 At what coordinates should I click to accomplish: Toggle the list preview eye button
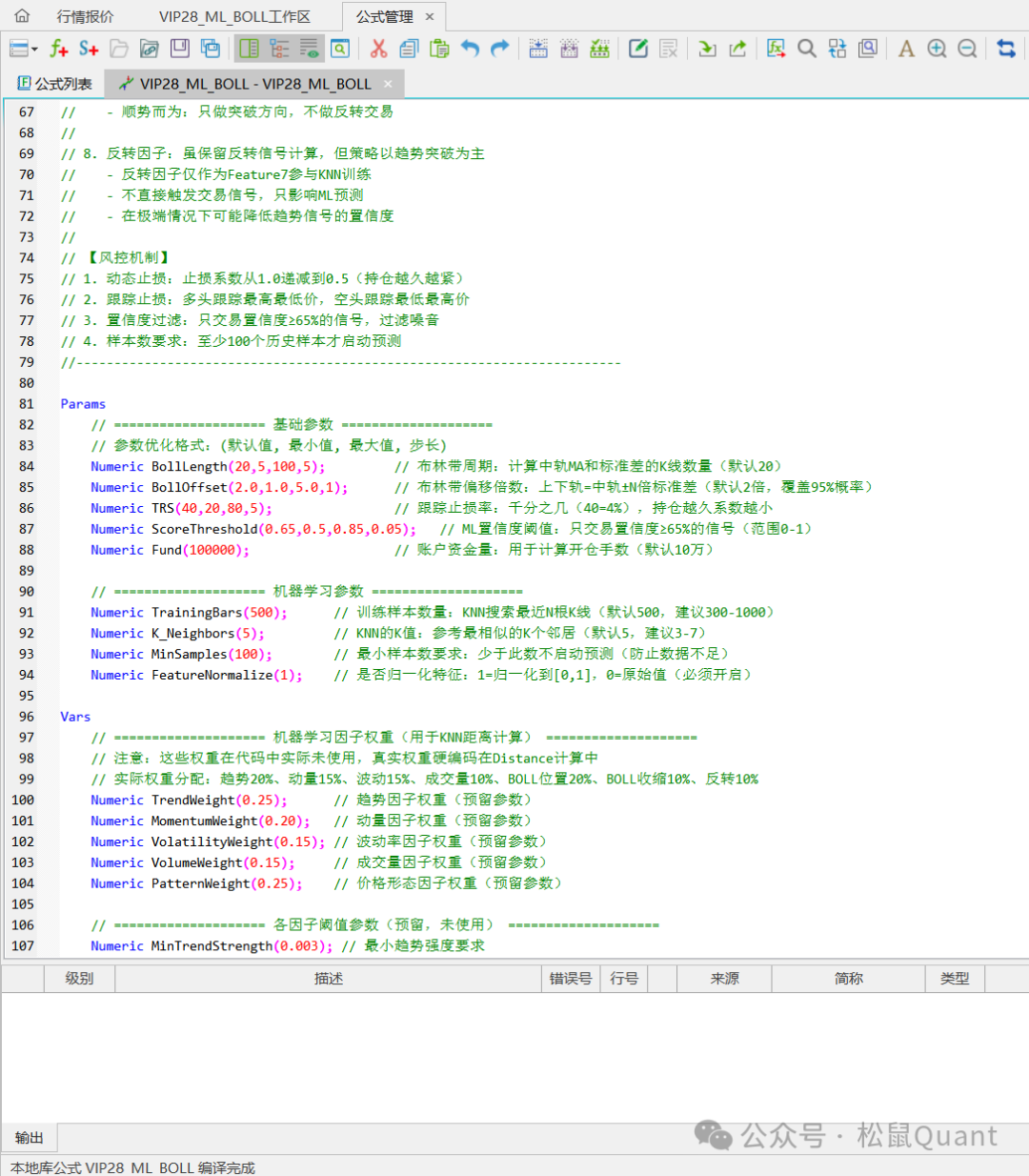click(310, 49)
